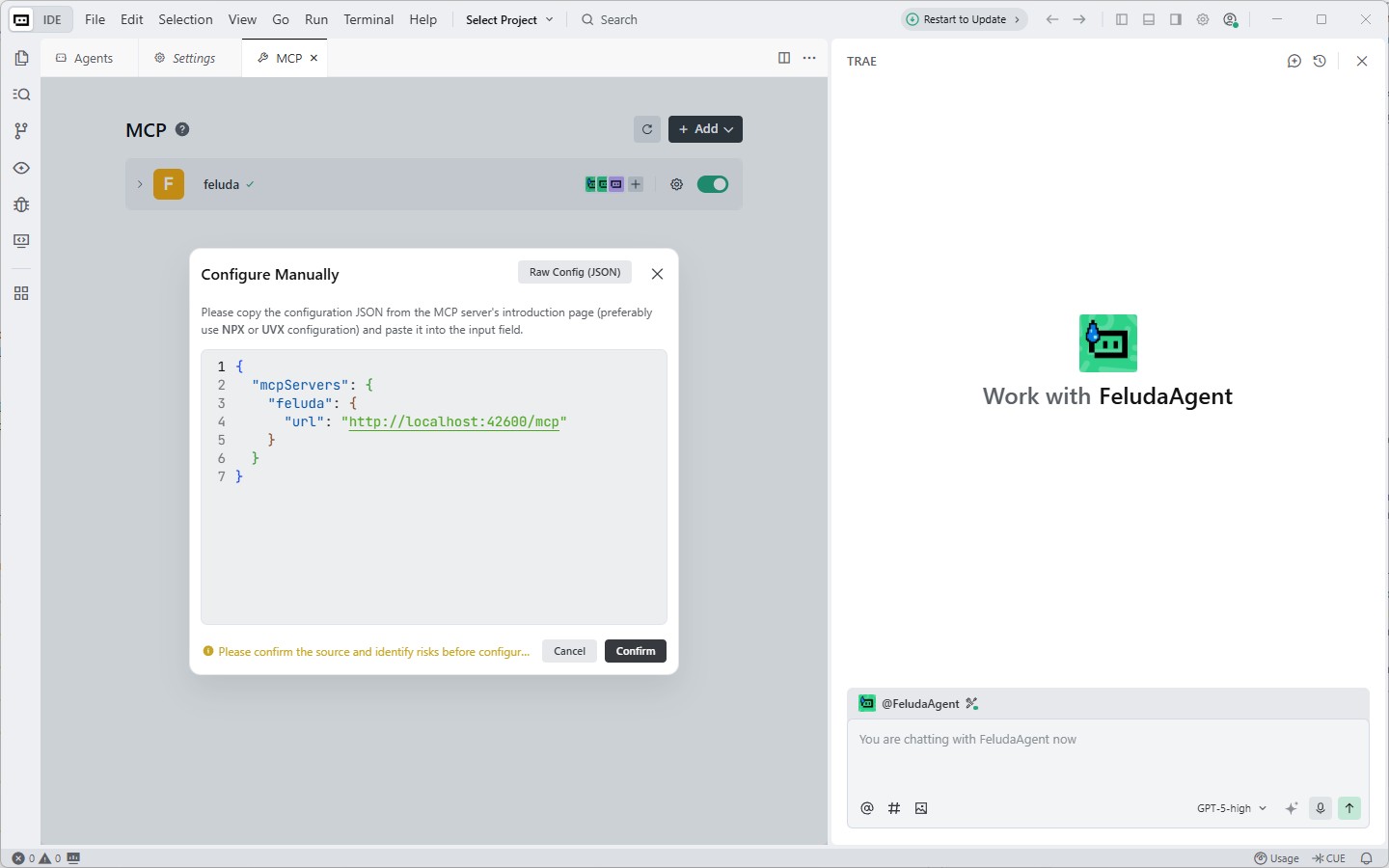The image size is (1389, 868).
Task: Click the Raw Config (JSON) button
Action: point(575,272)
